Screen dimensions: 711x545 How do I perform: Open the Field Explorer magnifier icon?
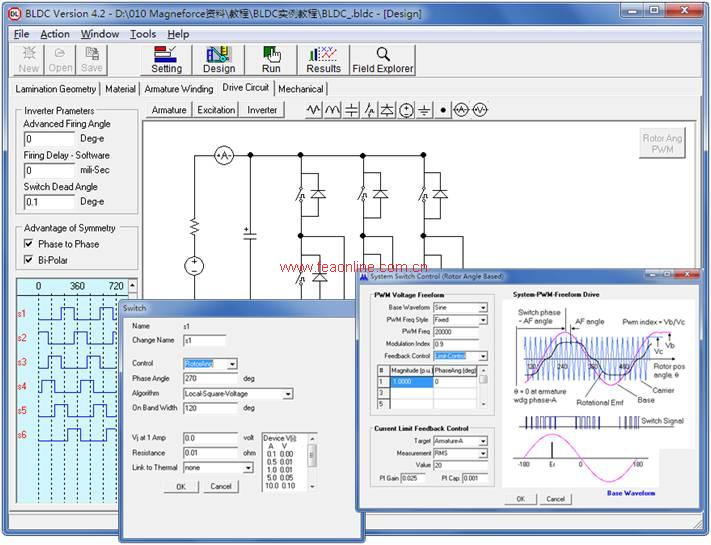coord(382,60)
